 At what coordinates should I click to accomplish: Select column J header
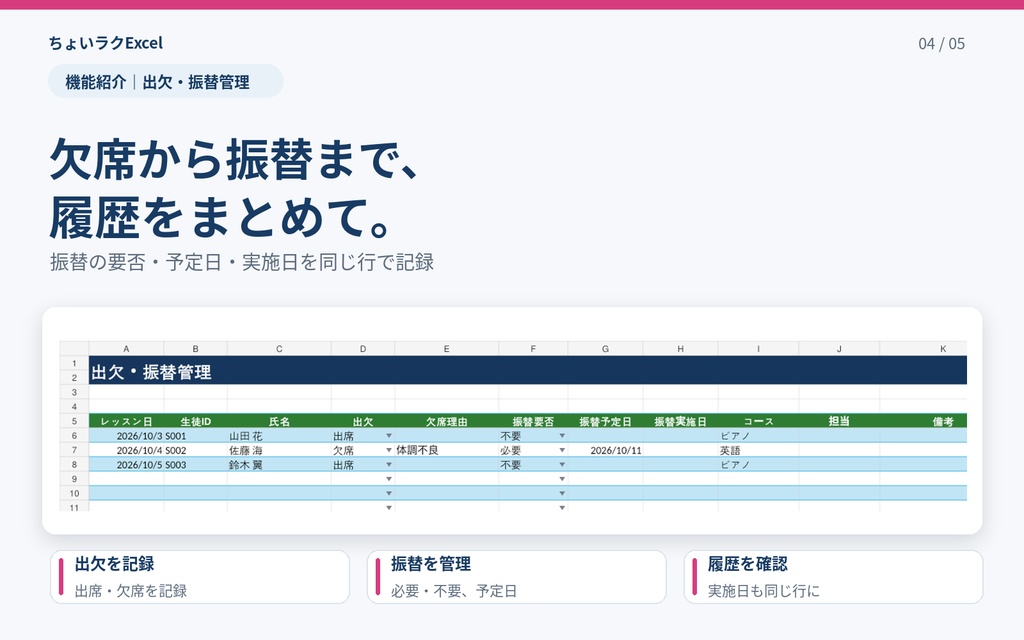tap(839, 349)
